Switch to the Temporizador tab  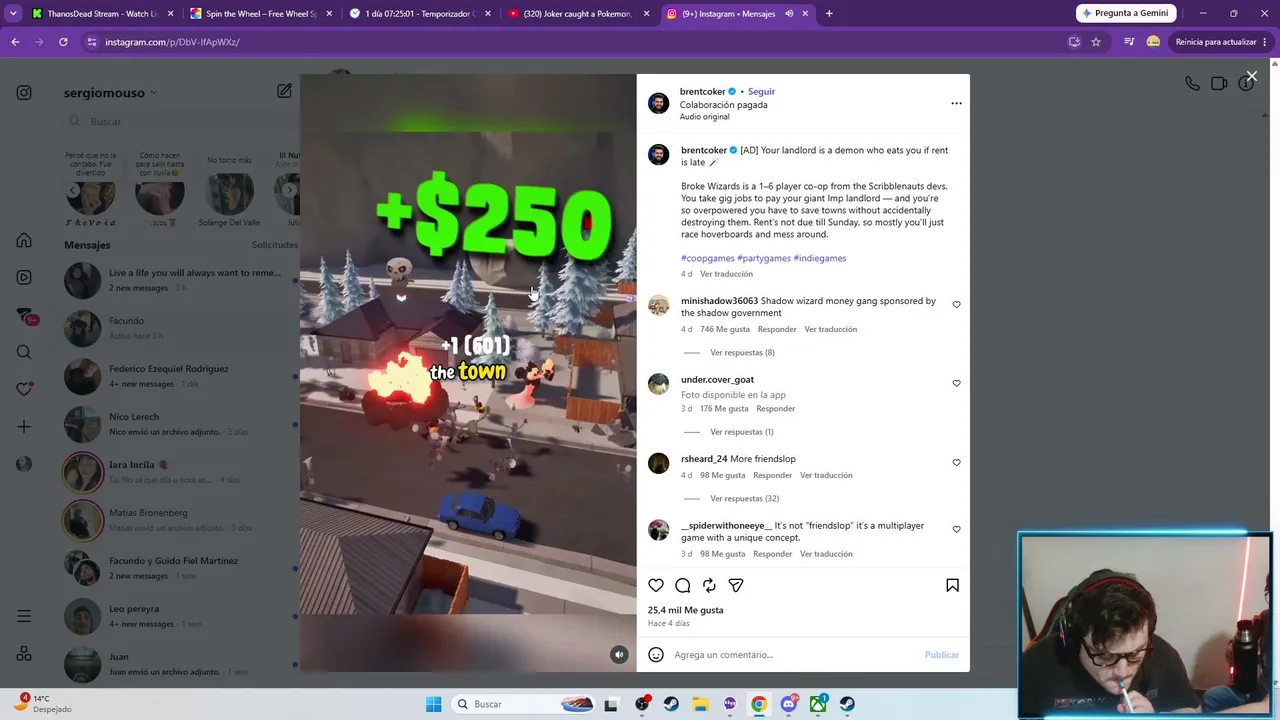click(x=419, y=14)
